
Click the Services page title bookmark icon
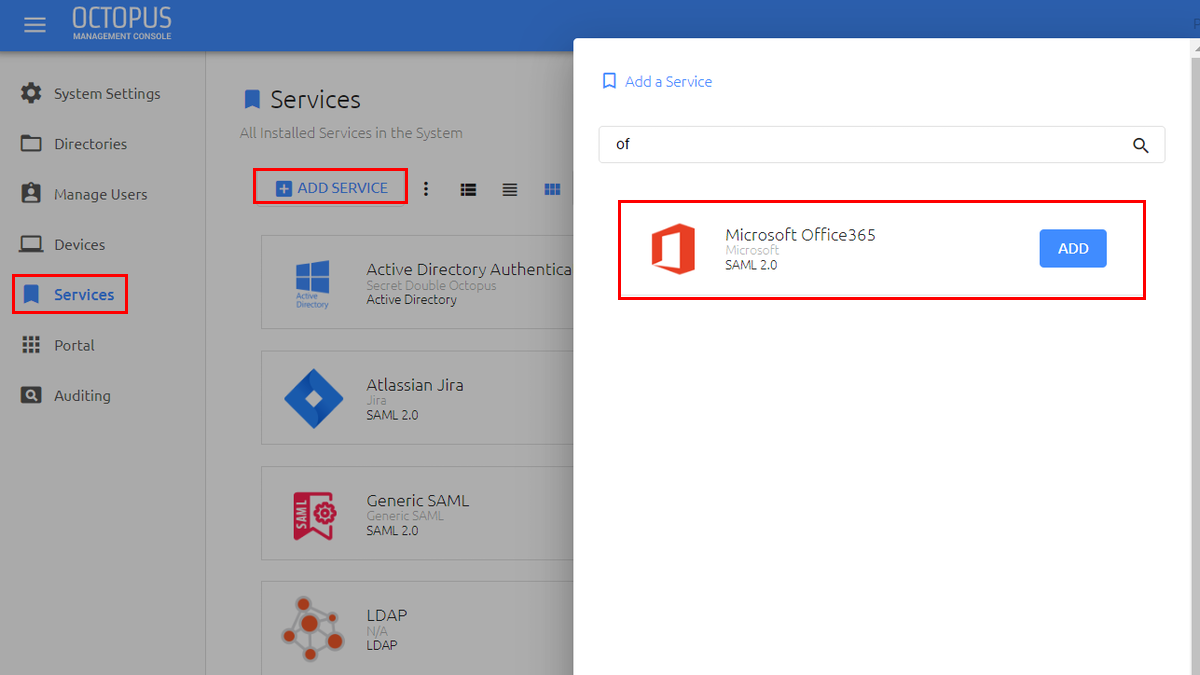pos(252,99)
